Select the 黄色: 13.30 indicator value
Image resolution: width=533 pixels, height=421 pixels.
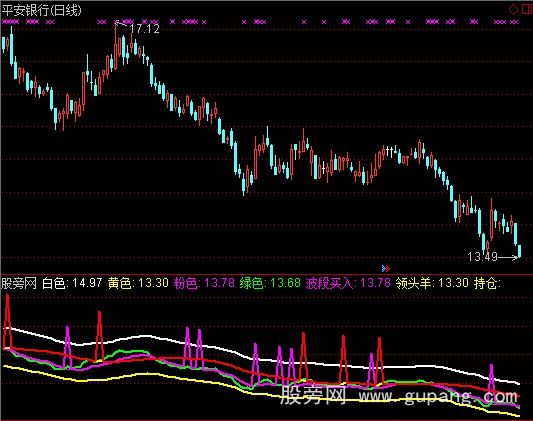[138, 283]
